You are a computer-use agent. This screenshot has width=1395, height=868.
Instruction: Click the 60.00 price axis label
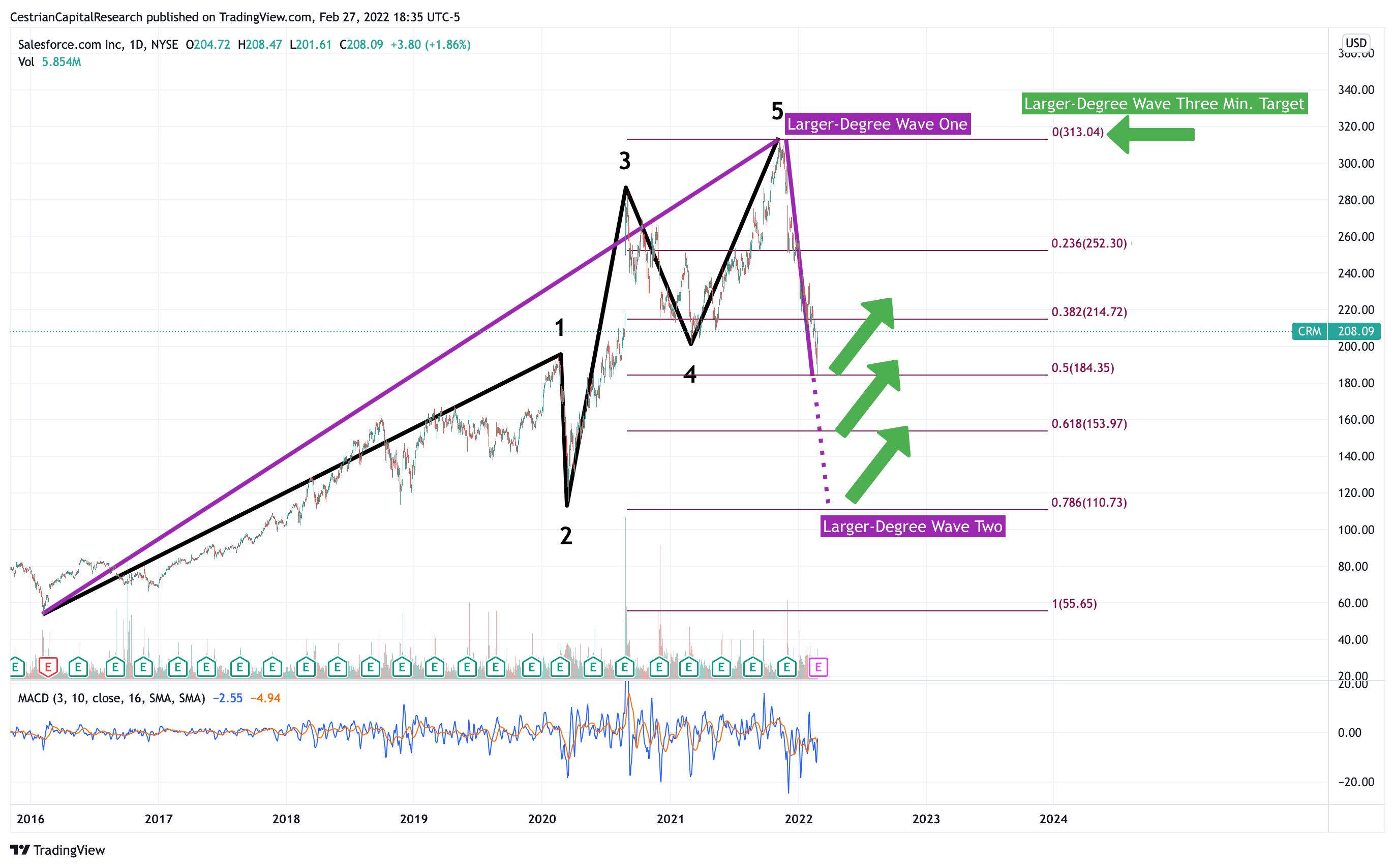[1352, 603]
